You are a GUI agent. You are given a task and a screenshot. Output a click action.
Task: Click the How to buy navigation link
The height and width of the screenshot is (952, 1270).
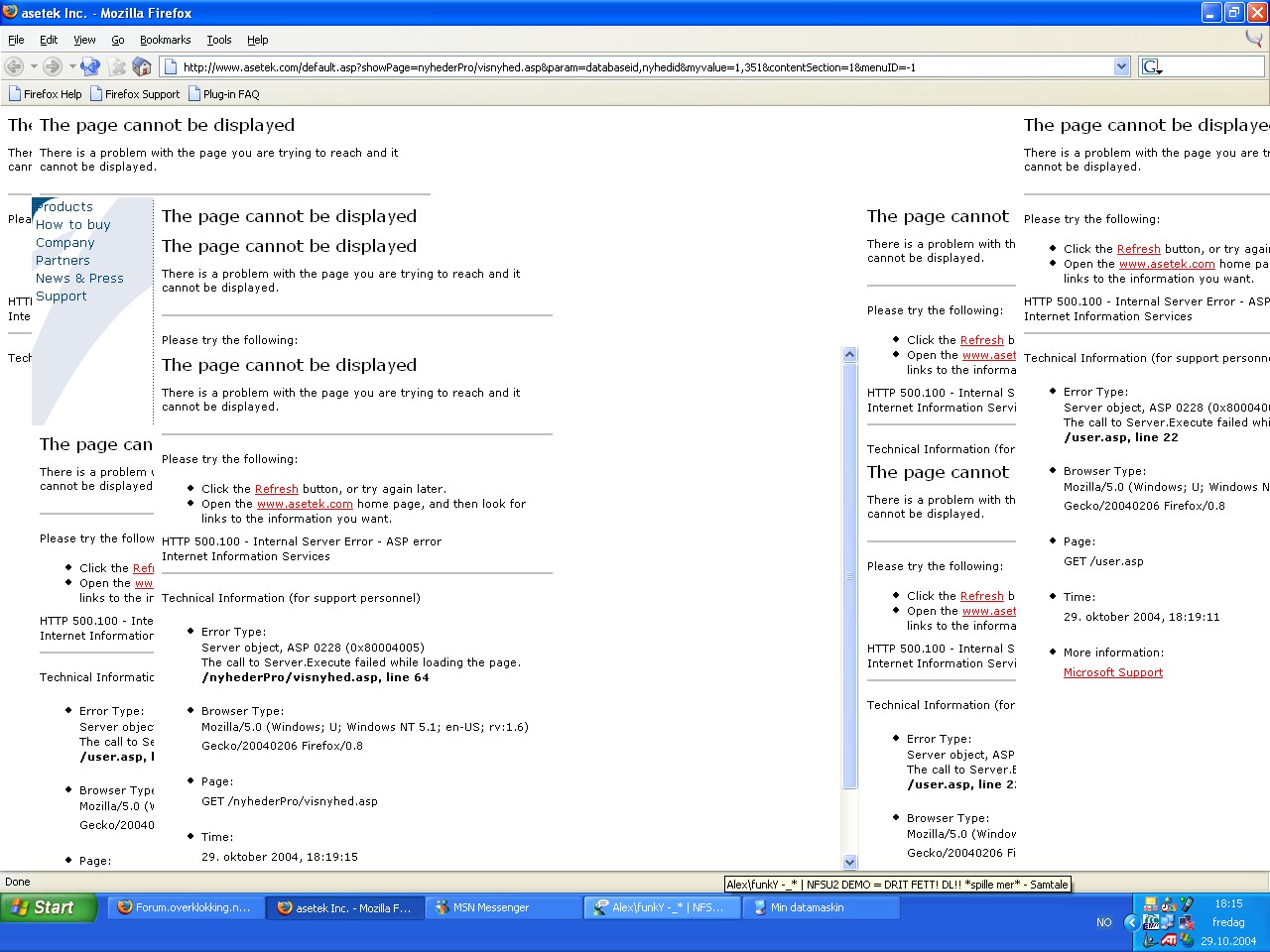pyautogui.click(x=72, y=225)
